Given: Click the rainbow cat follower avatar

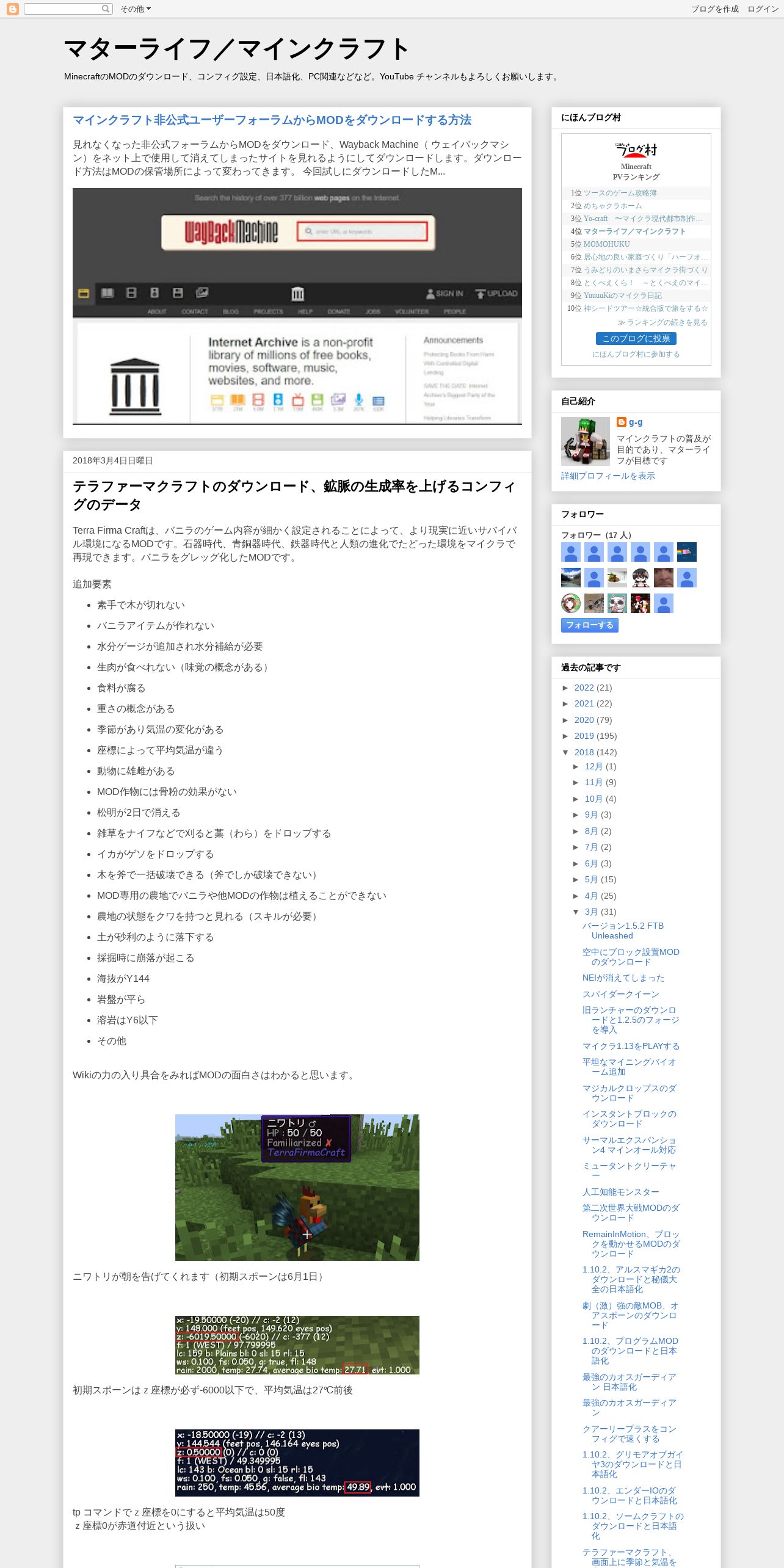Looking at the screenshot, I should (686, 552).
